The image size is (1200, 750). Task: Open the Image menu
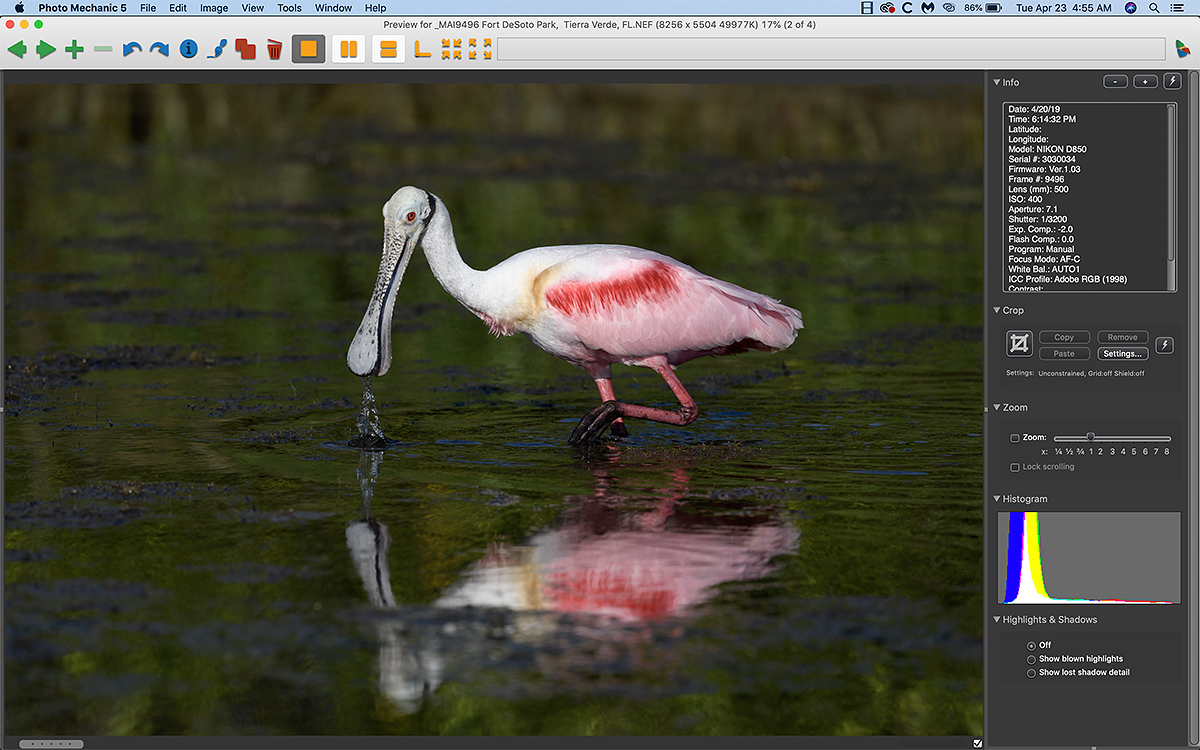tap(214, 8)
